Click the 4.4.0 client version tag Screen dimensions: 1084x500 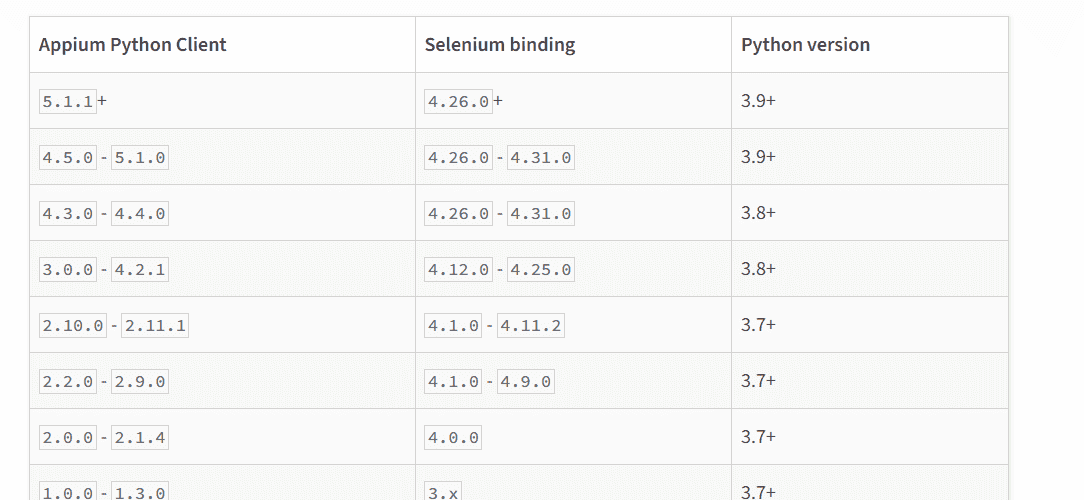click(140, 213)
